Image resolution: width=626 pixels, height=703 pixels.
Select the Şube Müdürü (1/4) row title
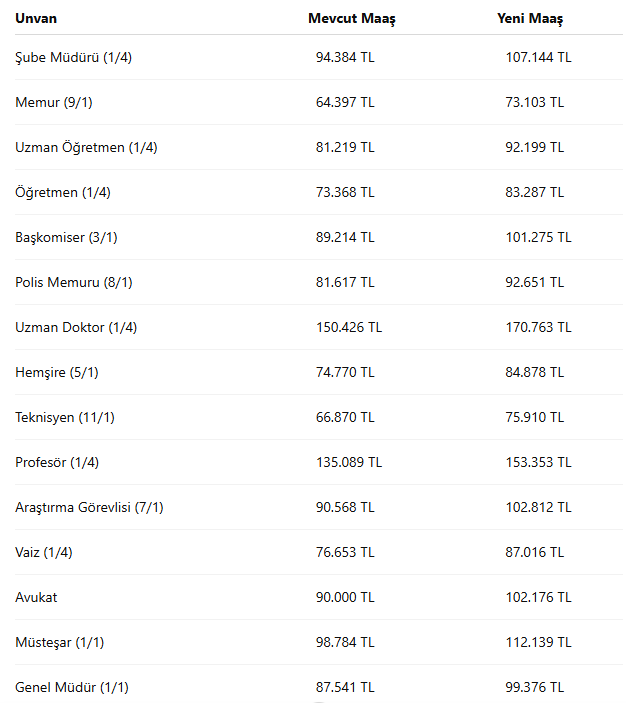(x=74, y=57)
